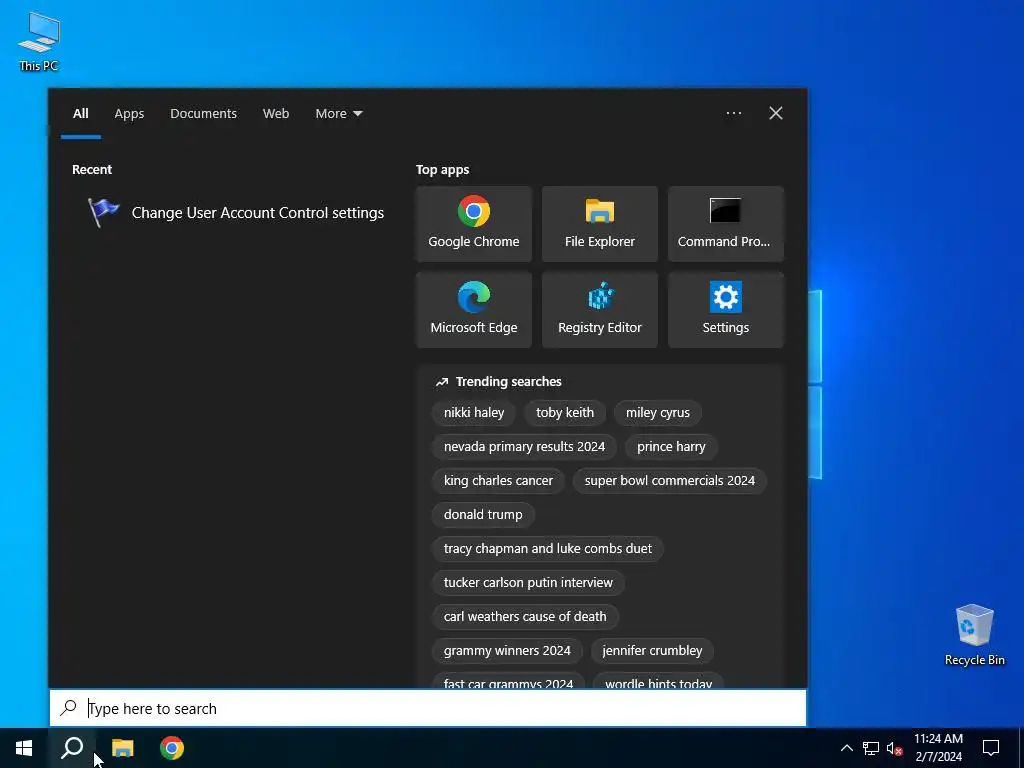Screen dimensions: 1024x768
Task: Switch to the Apps tab
Action: (x=129, y=114)
